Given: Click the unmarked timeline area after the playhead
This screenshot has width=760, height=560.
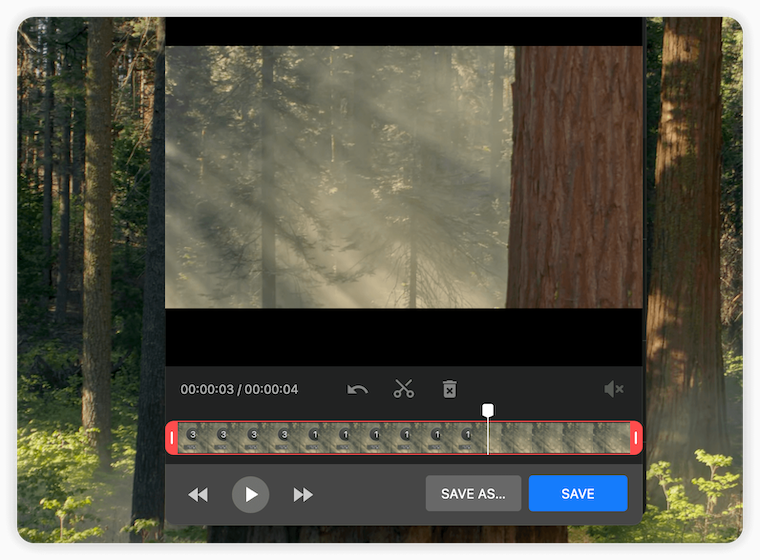Looking at the screenshot, I should coord(560,438).
